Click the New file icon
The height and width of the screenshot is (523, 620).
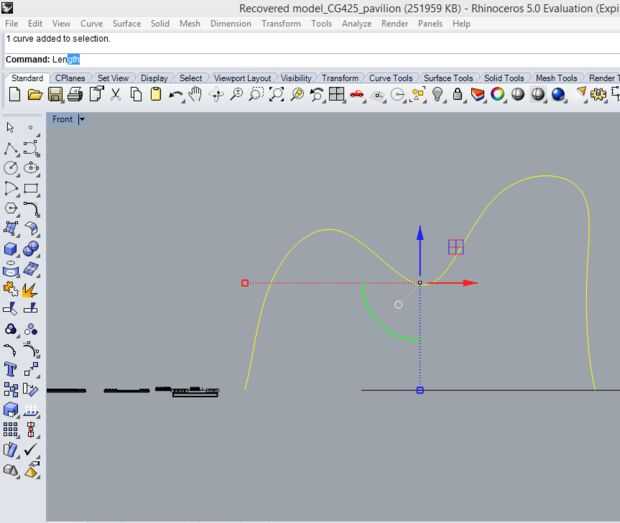click(x=14, y=95)
